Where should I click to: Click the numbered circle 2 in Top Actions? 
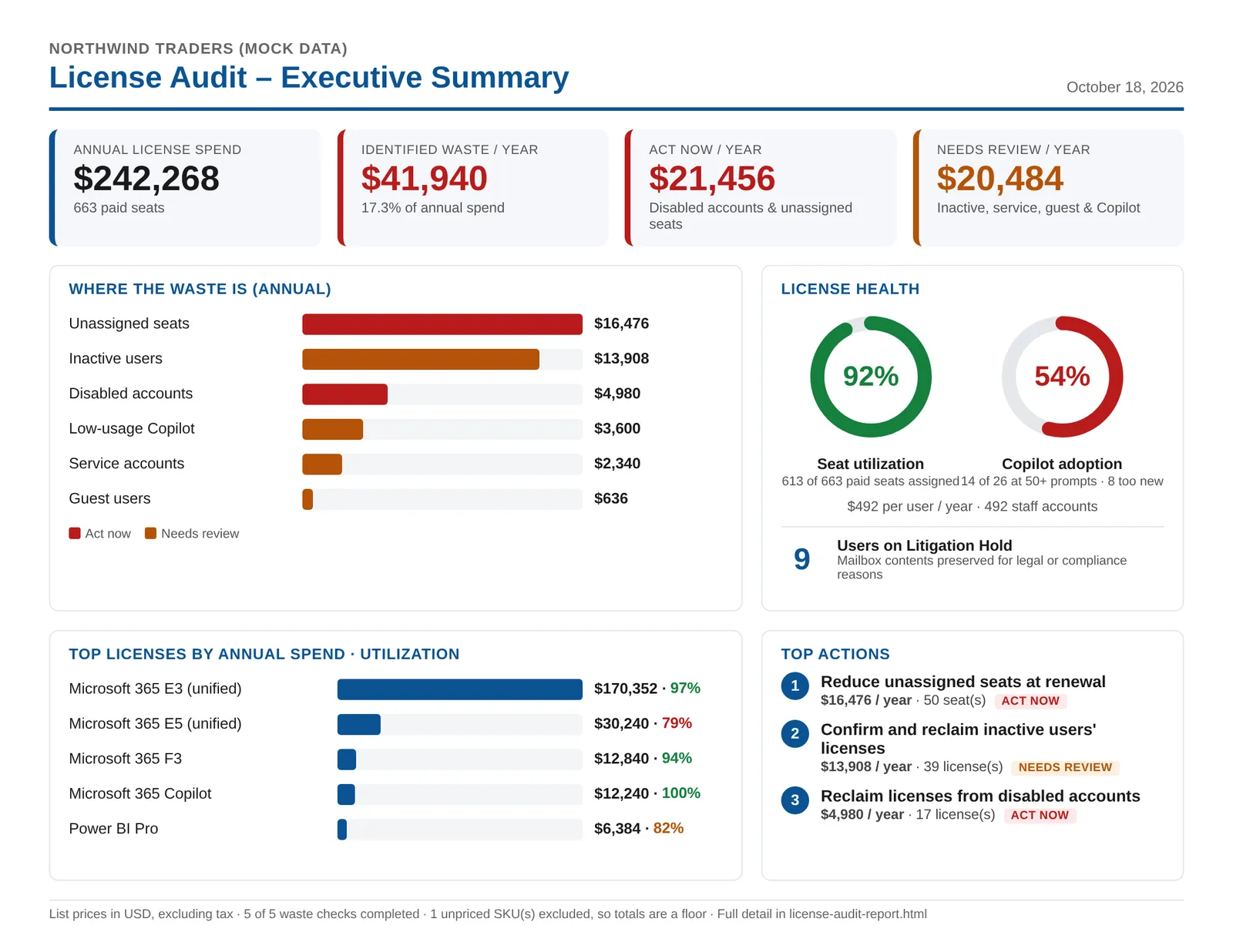click(x=795, y=733)
